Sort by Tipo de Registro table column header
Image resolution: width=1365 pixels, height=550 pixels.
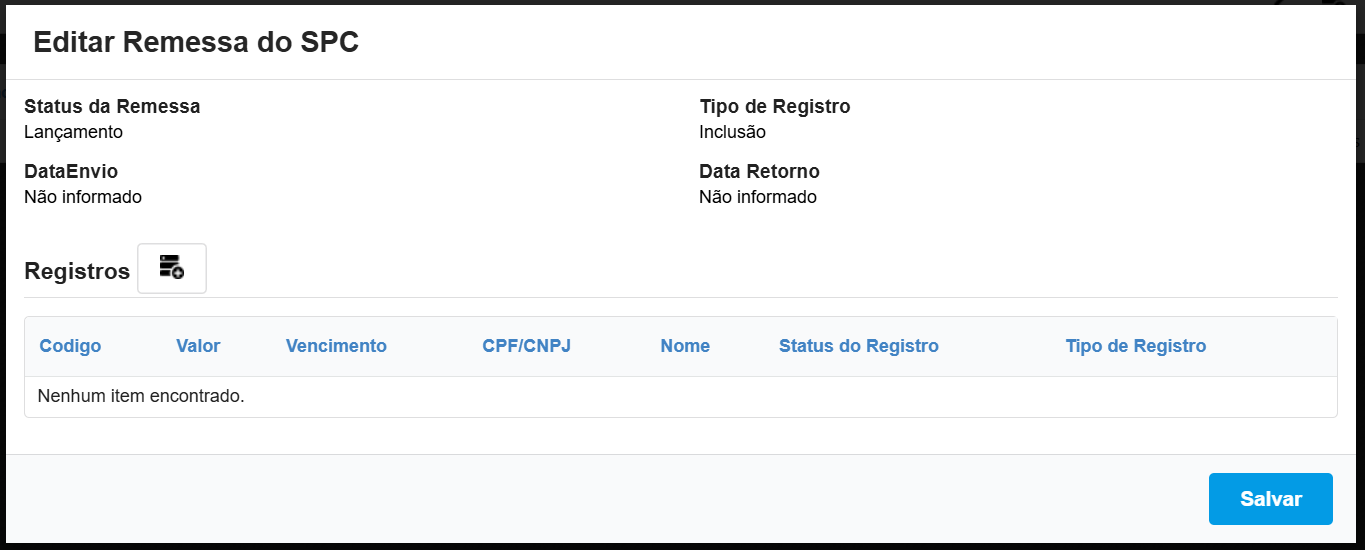click(x=1135, y=346)
